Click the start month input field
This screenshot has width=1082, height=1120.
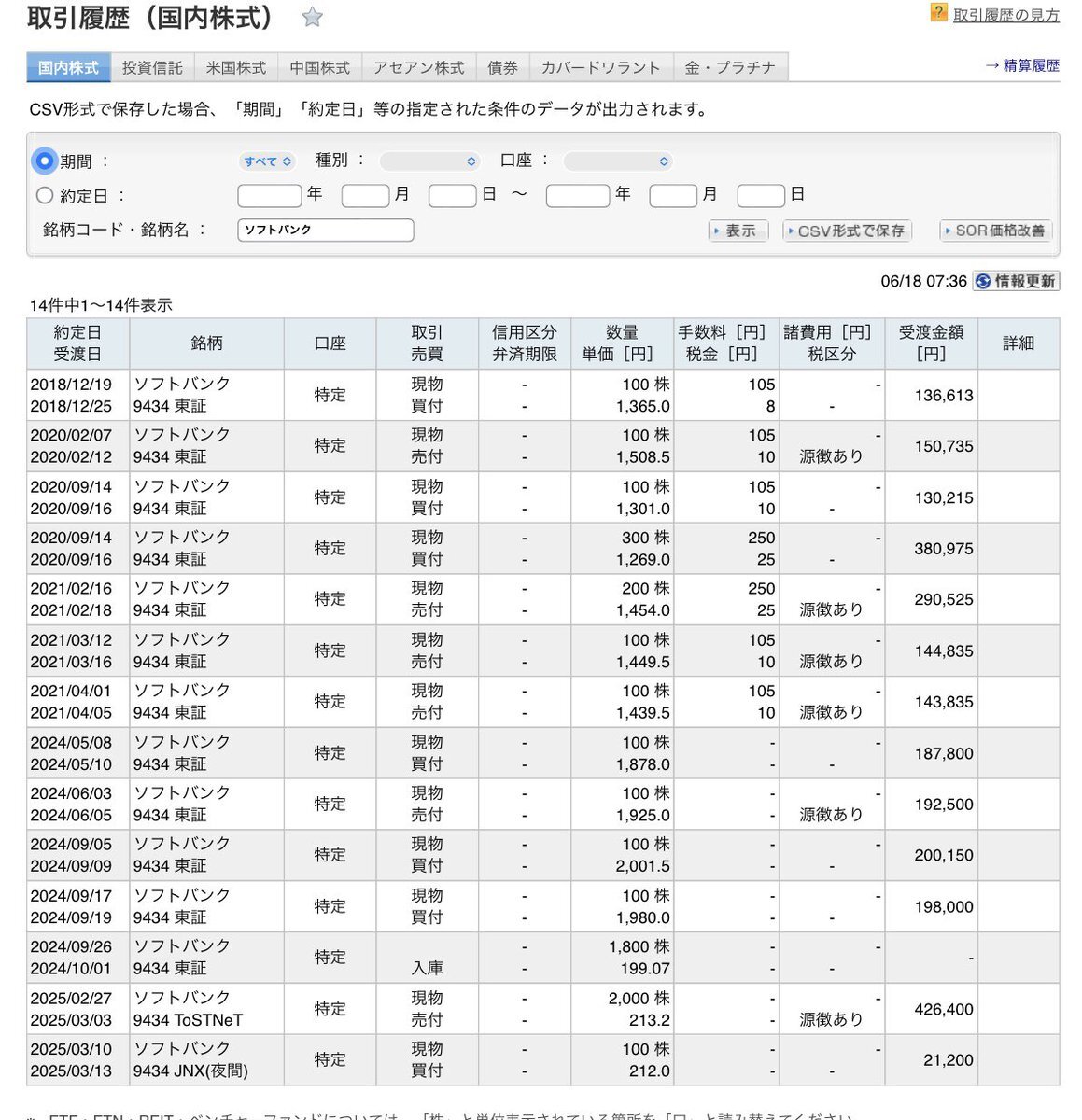[x=365, y=195]
